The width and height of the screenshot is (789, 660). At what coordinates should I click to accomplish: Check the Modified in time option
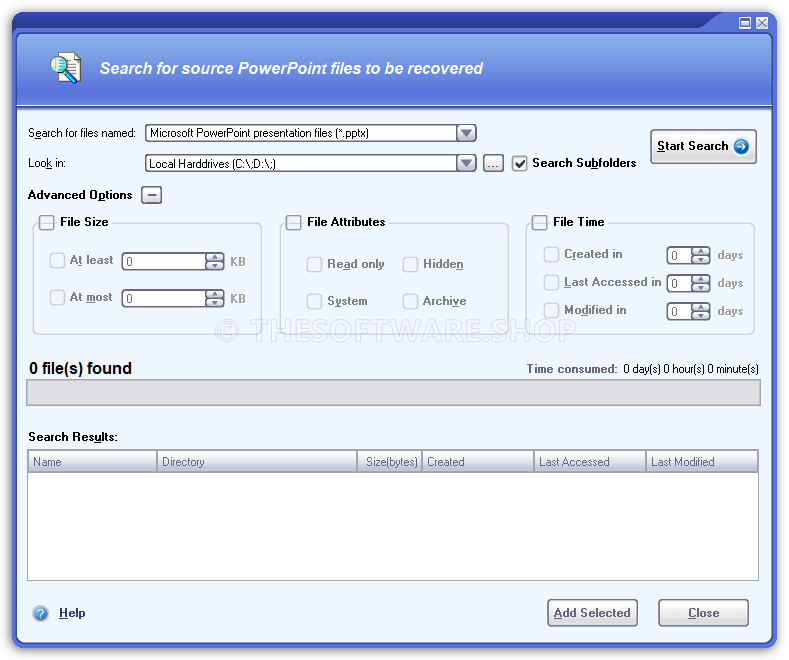[x=551, y=310]
